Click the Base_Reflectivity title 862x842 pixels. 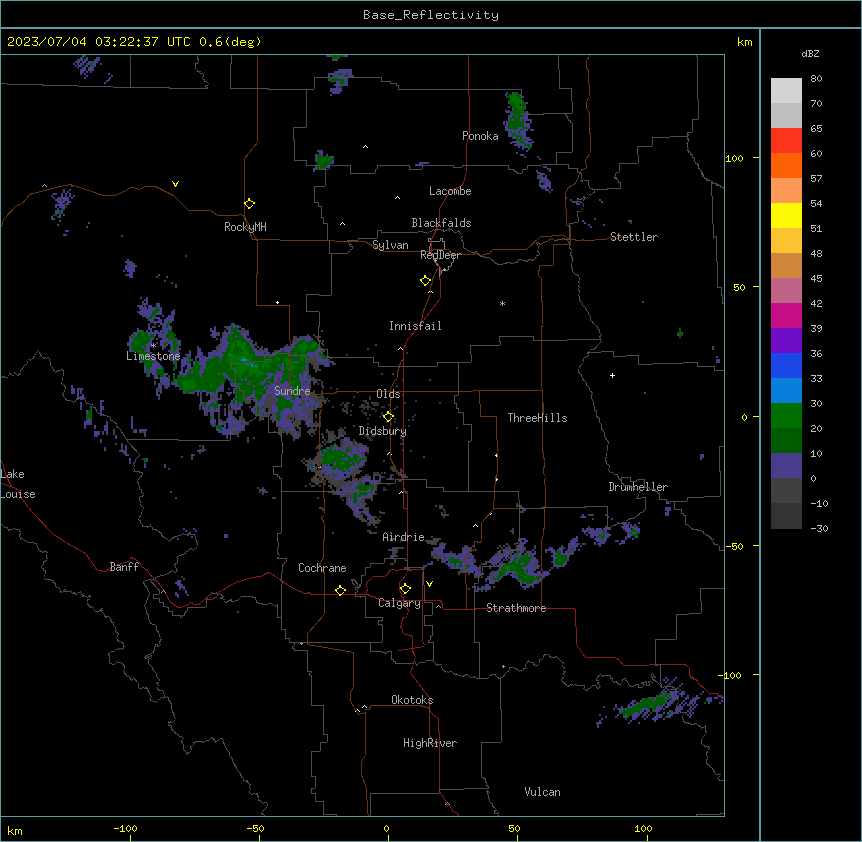(x=431, y=15)
